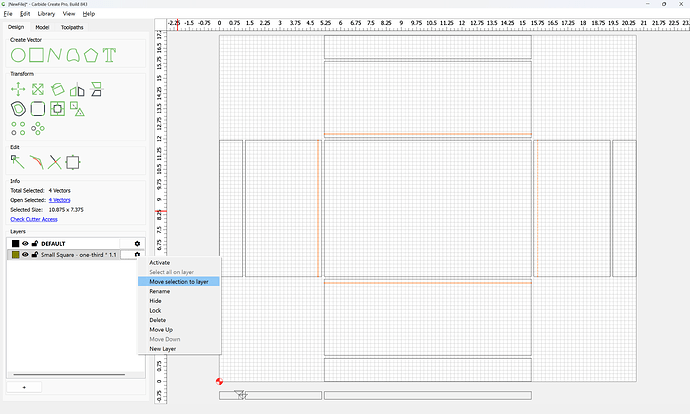Switch to the Toolpaths tab
Screen dimensions: 690x414
(72, 27)
